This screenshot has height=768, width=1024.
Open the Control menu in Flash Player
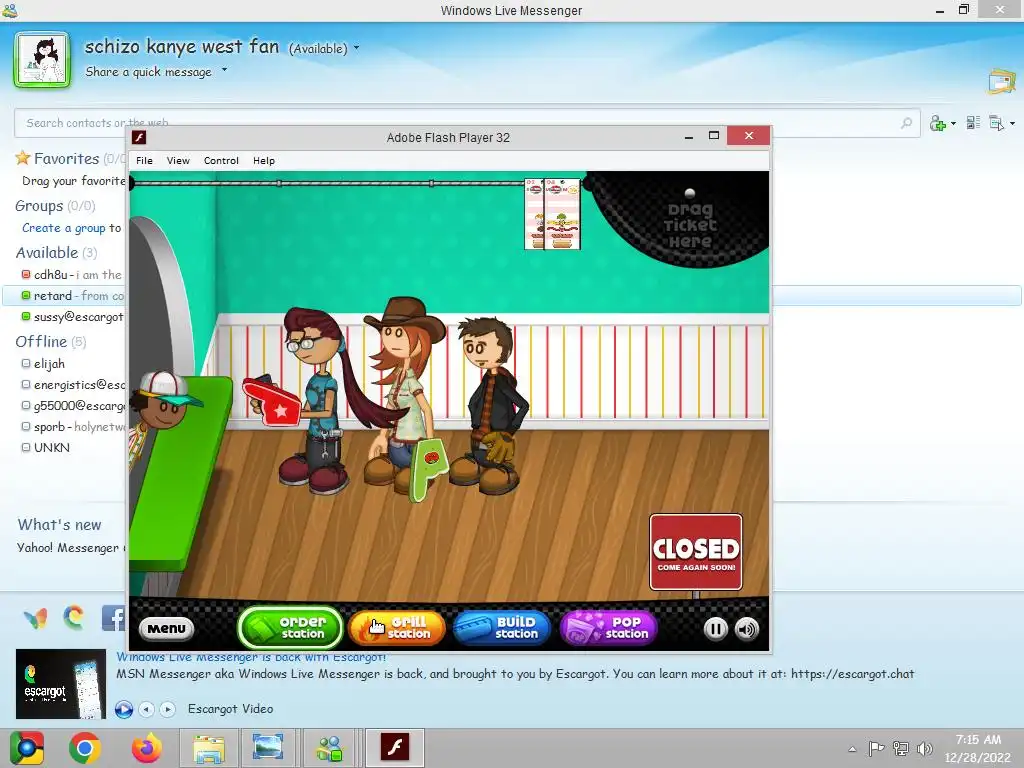tap(221, 161)
